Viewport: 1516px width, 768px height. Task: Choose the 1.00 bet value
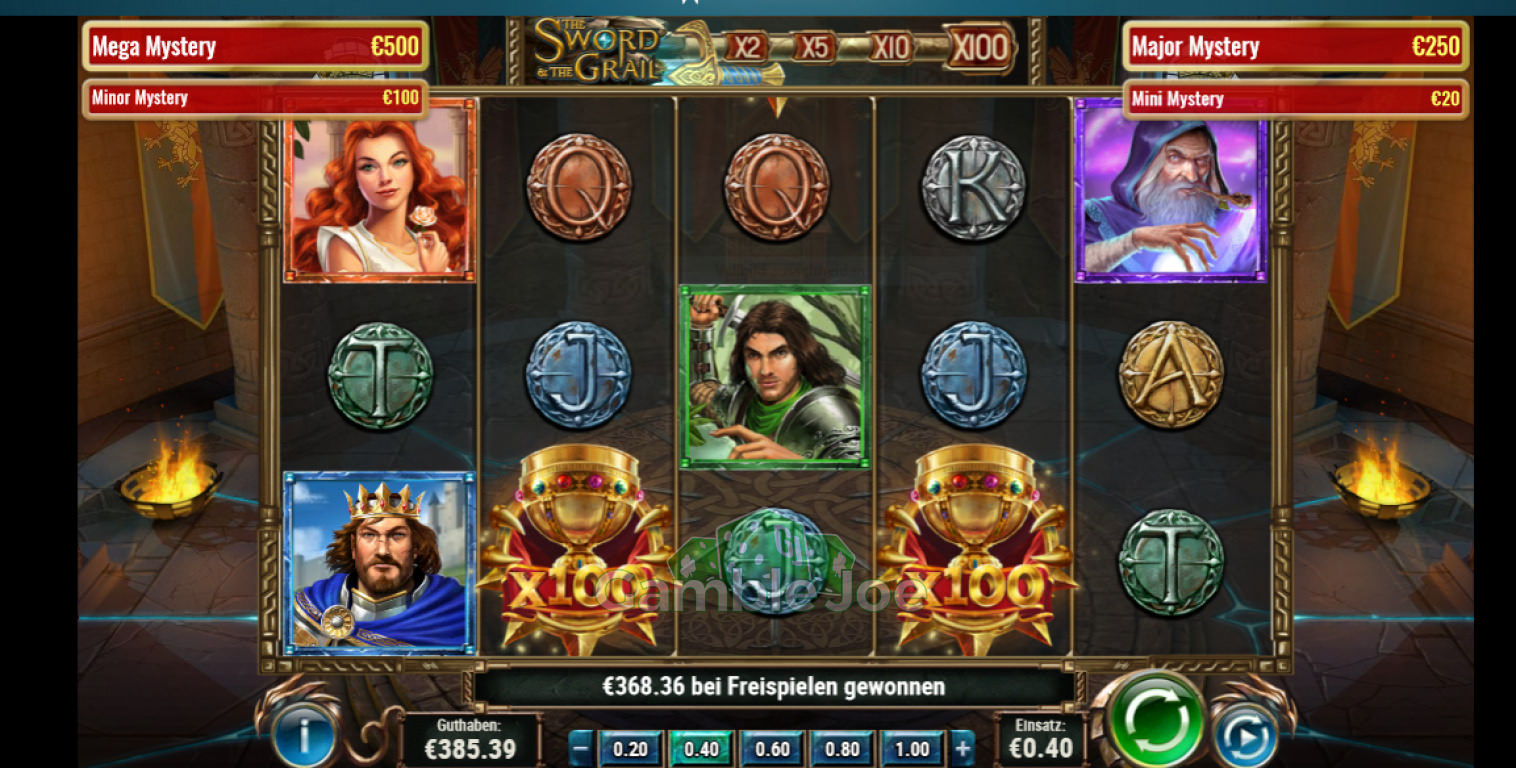[911, 748]
